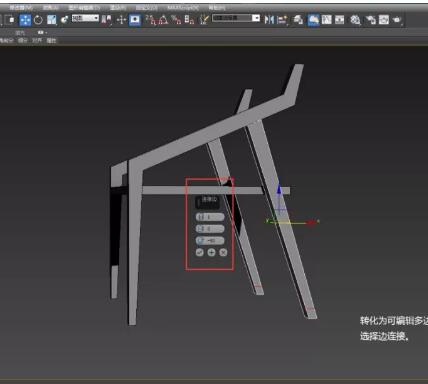Open the Curve Editor icon
The width and height of the screenshot is (428, 384).
coord(327,20)
